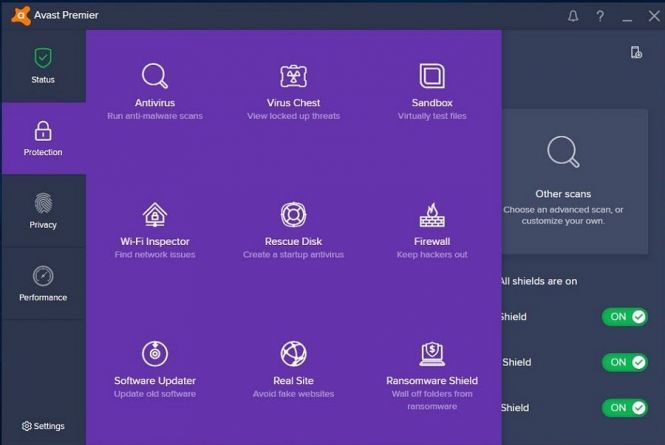Click the Ransomware Shield title text

tap(432, 381)
